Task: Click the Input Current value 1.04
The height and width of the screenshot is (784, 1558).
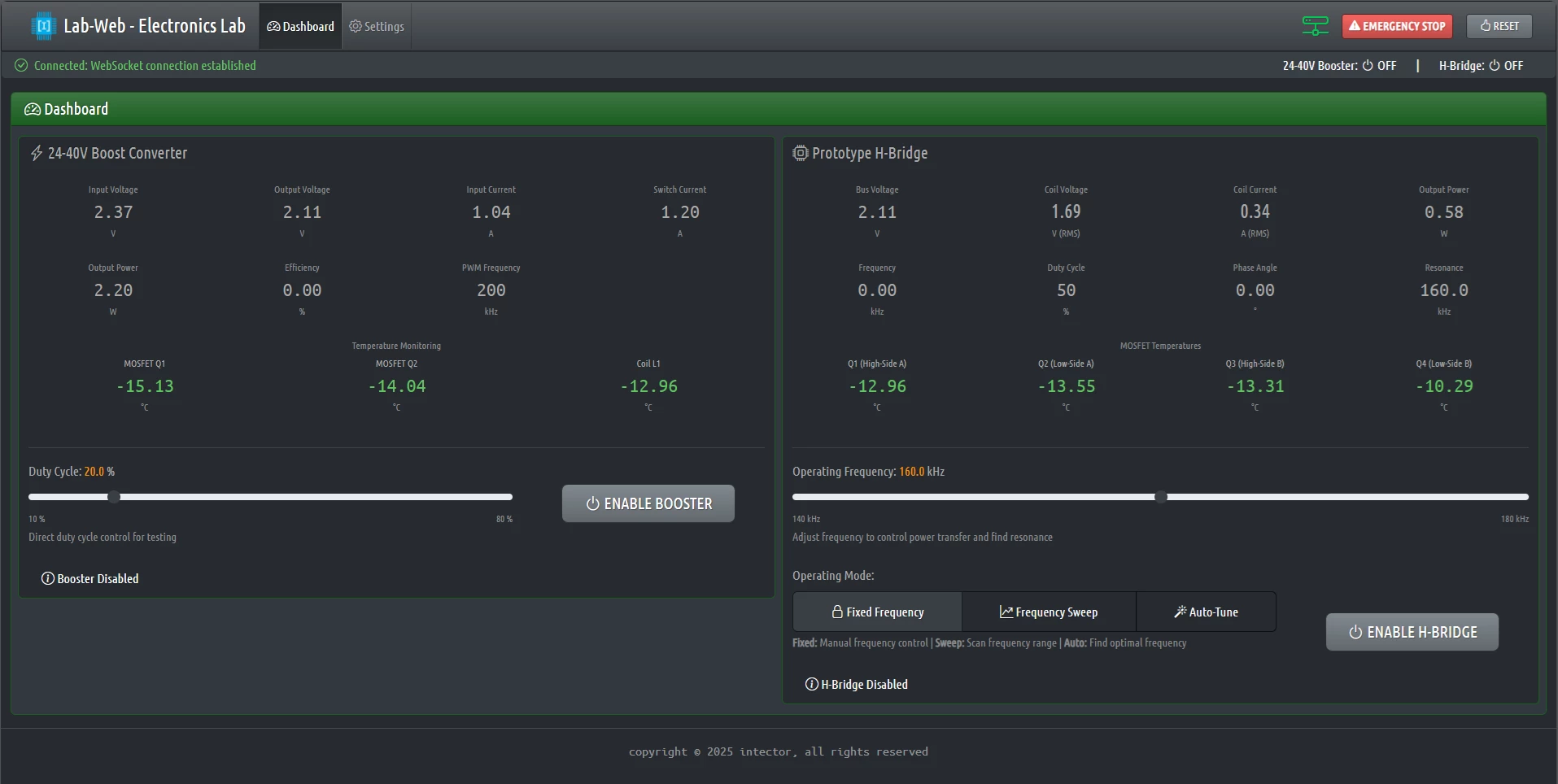Action: coord(491,212)
